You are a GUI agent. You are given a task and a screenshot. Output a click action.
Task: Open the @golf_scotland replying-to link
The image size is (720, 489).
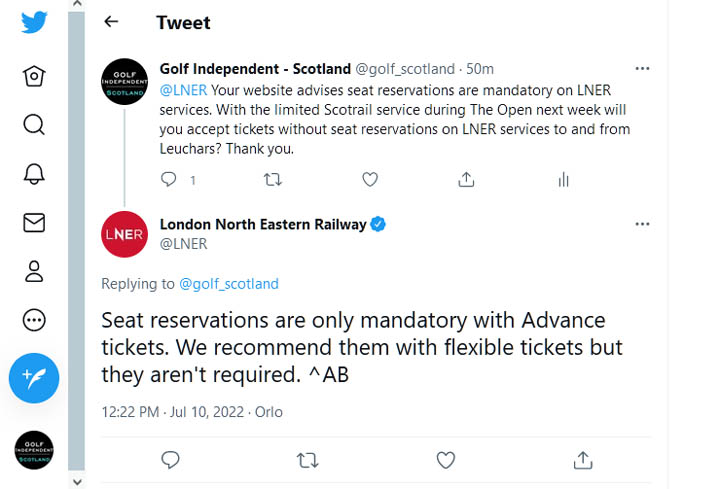pyautogui.click(x=229, y=284)
